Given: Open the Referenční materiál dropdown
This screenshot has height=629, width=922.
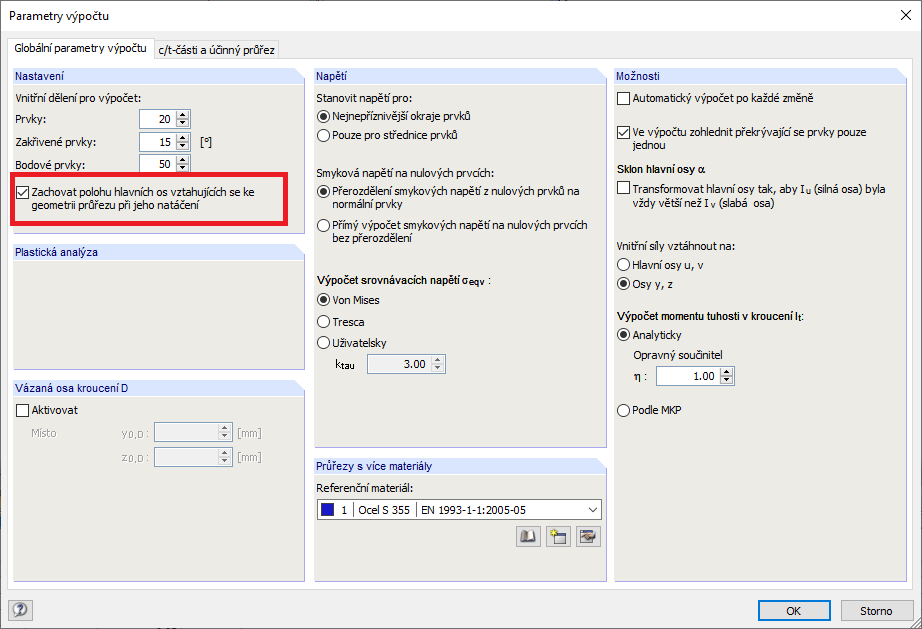Looking at the screenshot, I should 593,510.
